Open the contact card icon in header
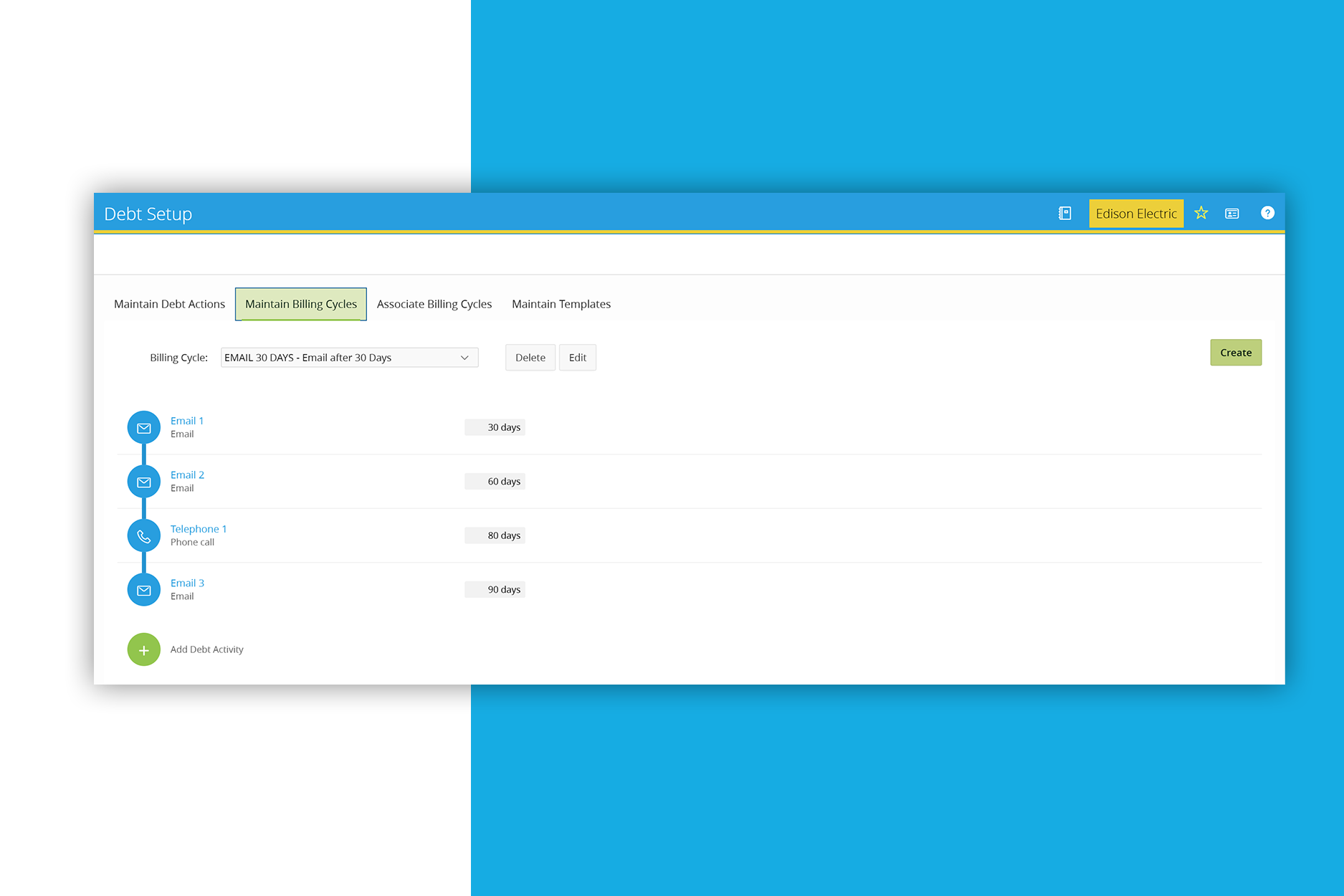This screenshot has width=1344, height=896. coord(1232,214)
